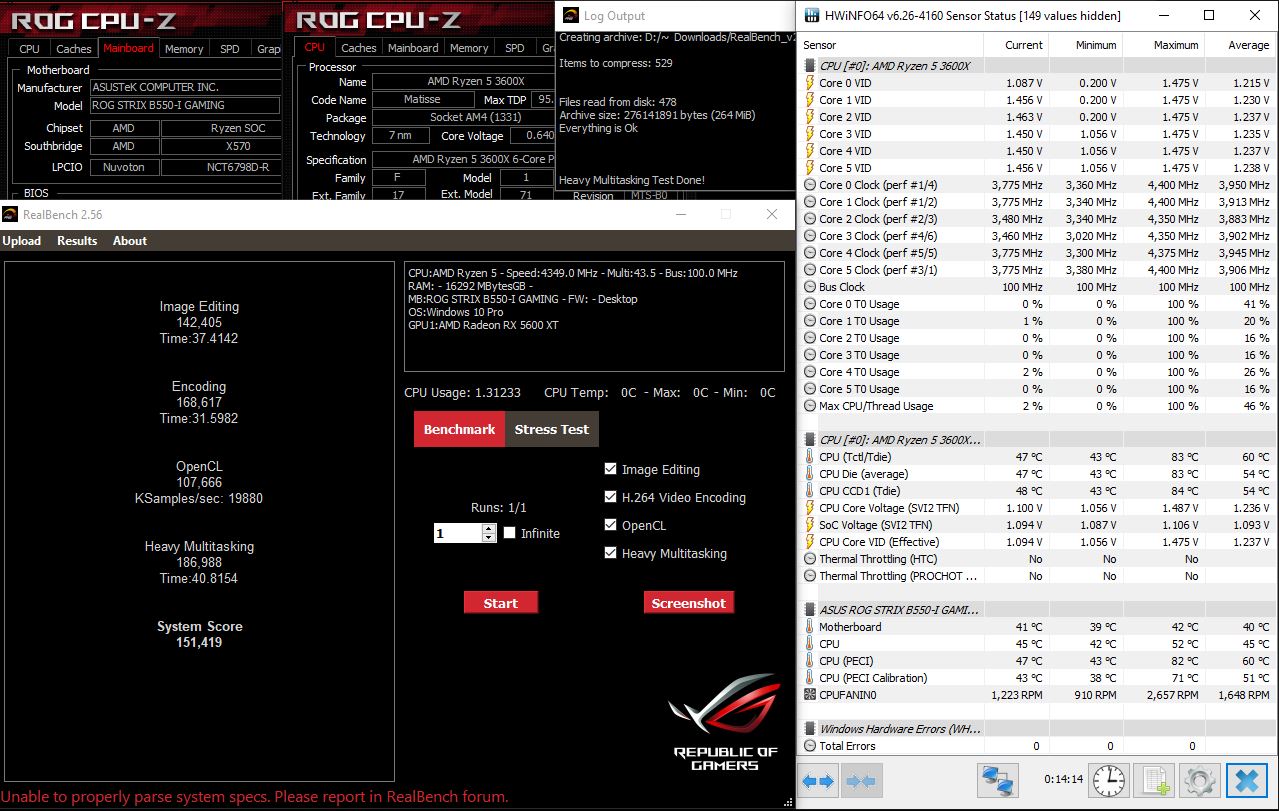
Task: Click Log Output window icon
Action: pos(570,16)
